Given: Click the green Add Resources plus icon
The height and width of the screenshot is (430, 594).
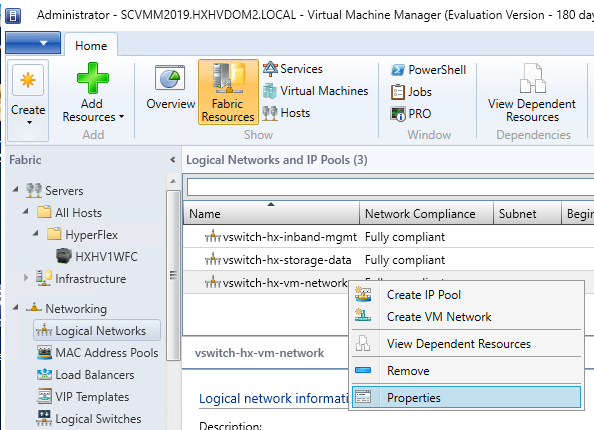Looking at the screenshot, I should 92,78.
